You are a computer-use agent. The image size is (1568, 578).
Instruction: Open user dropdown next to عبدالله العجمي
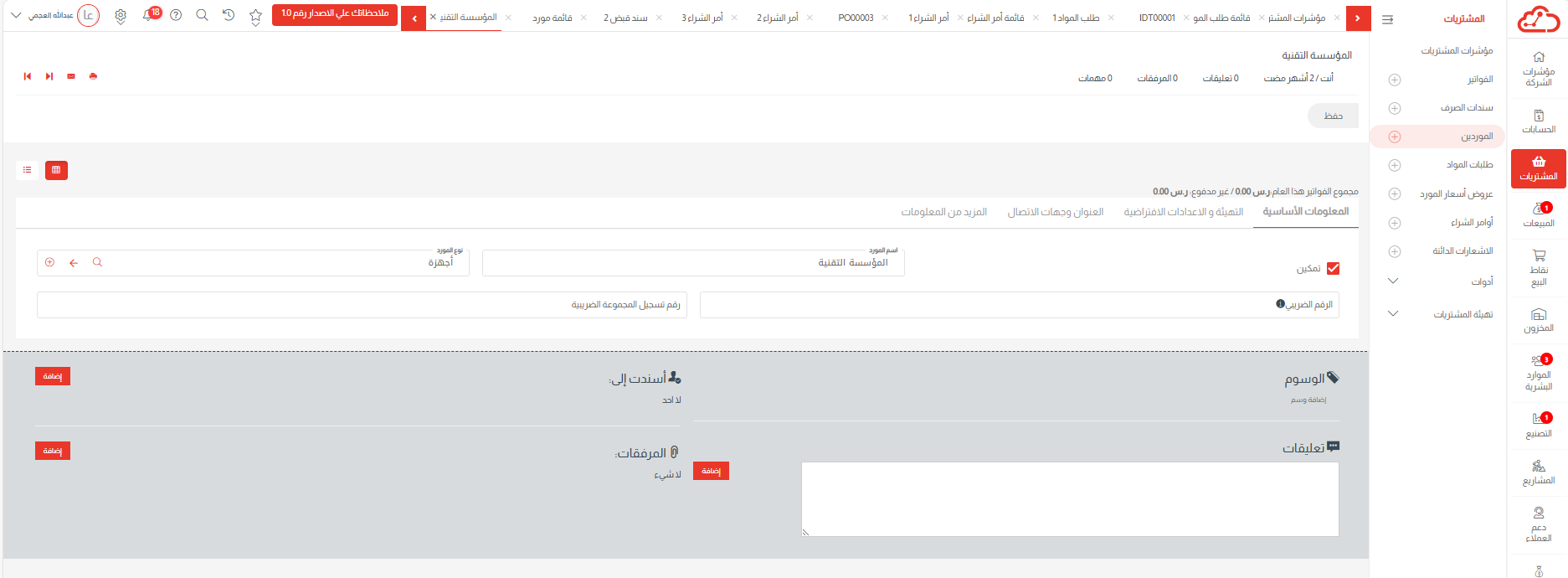click(x=16, y=15)
